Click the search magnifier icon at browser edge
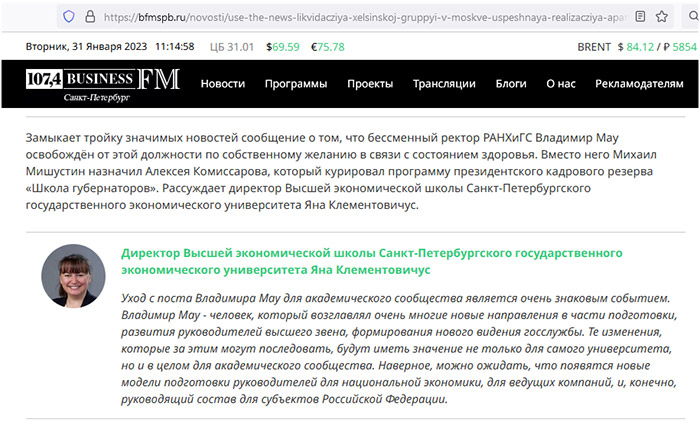Screen dimensions: 700x430 coord(694,17)
